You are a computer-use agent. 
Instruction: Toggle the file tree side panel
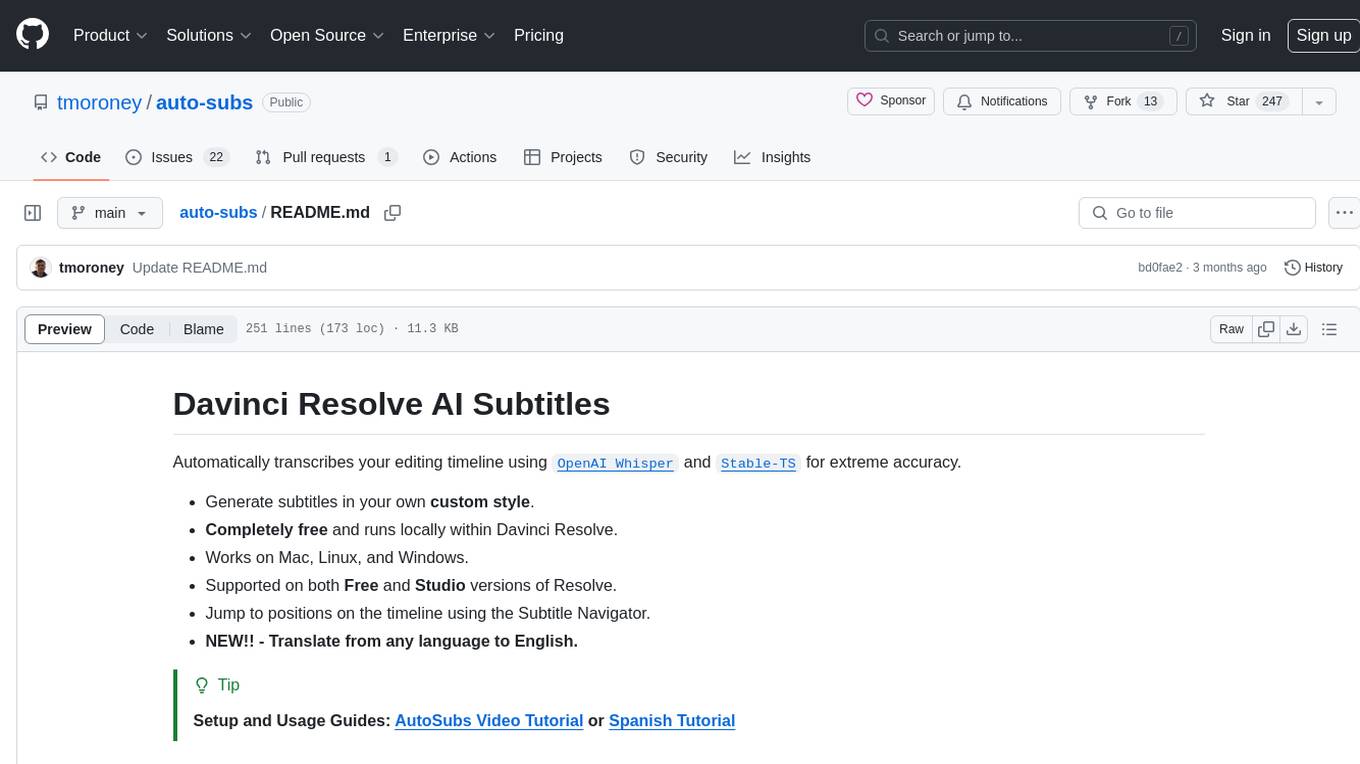click(x=32, y=213)
